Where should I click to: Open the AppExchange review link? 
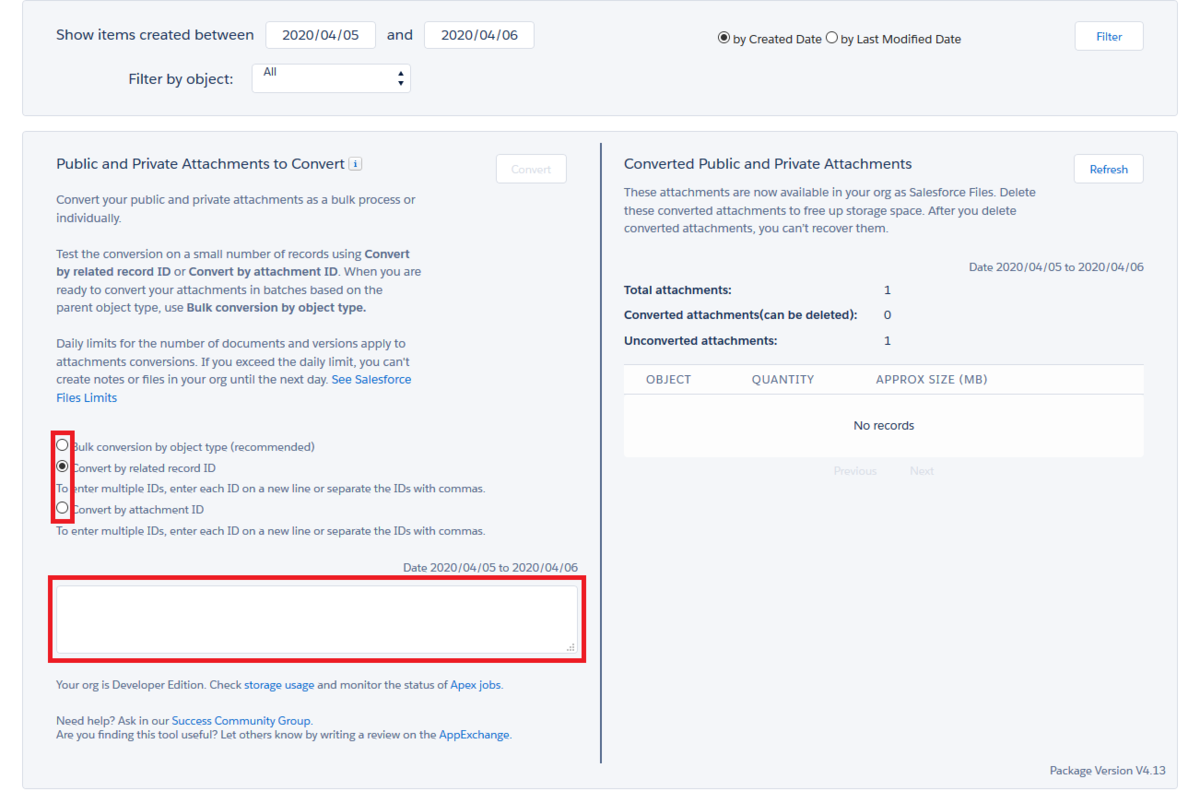[x=474, y=734]
